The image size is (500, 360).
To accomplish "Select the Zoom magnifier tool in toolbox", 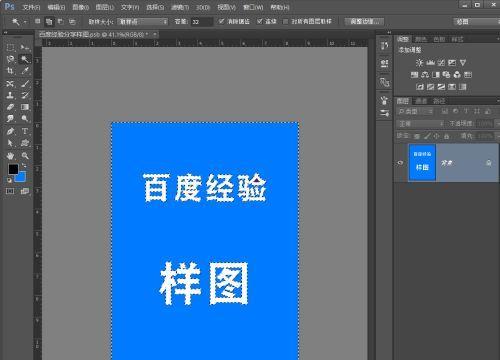I will tap(25, 156).
